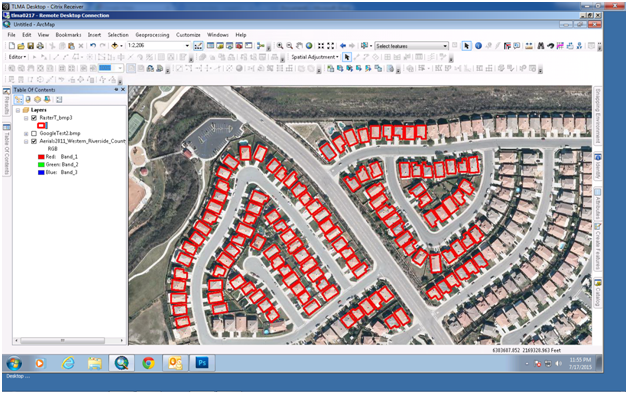
Task: Click the Green Band_2 color swatch
Action: tap(41, 165)
